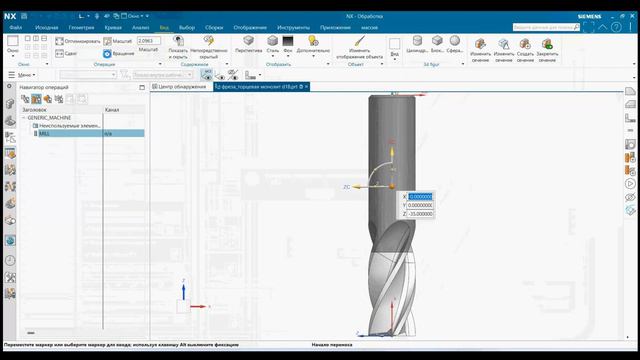Select Неиспользуемые элементы tree item
The image size is (640, 360).
click(69, 126)
